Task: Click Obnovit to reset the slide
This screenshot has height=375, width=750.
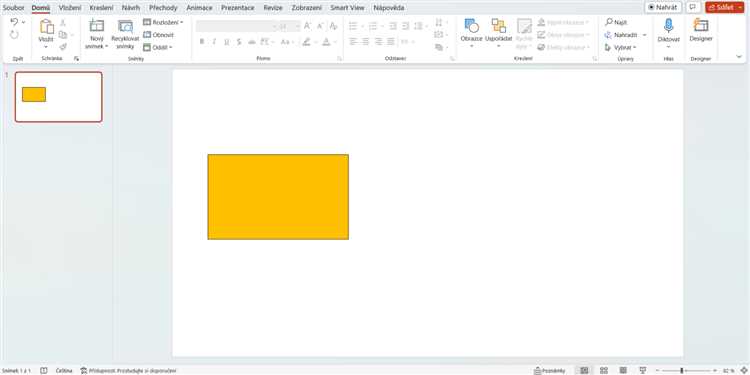Action: (x=158, y=35)
